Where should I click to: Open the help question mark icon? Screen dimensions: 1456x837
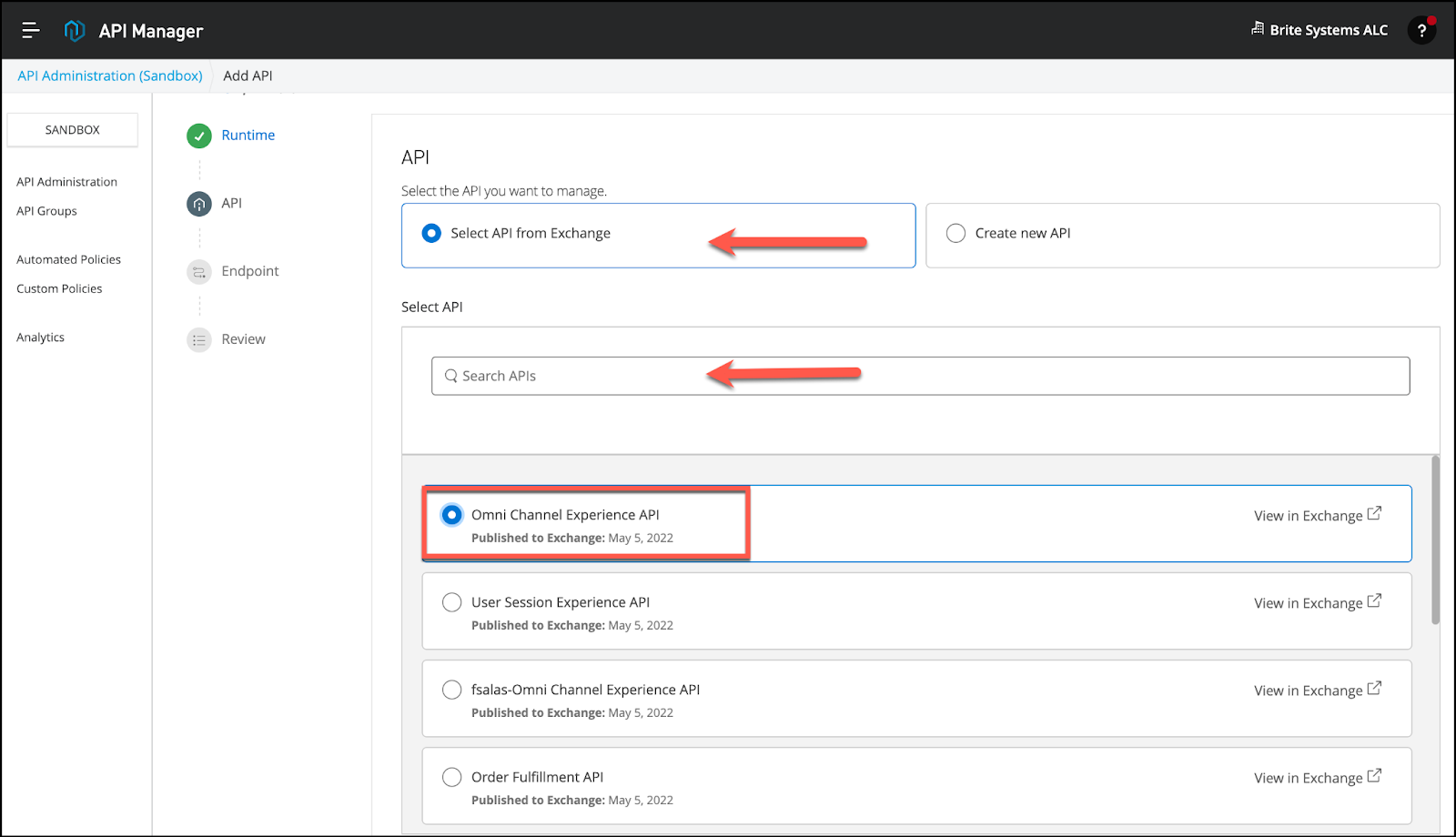[1421, 30]
